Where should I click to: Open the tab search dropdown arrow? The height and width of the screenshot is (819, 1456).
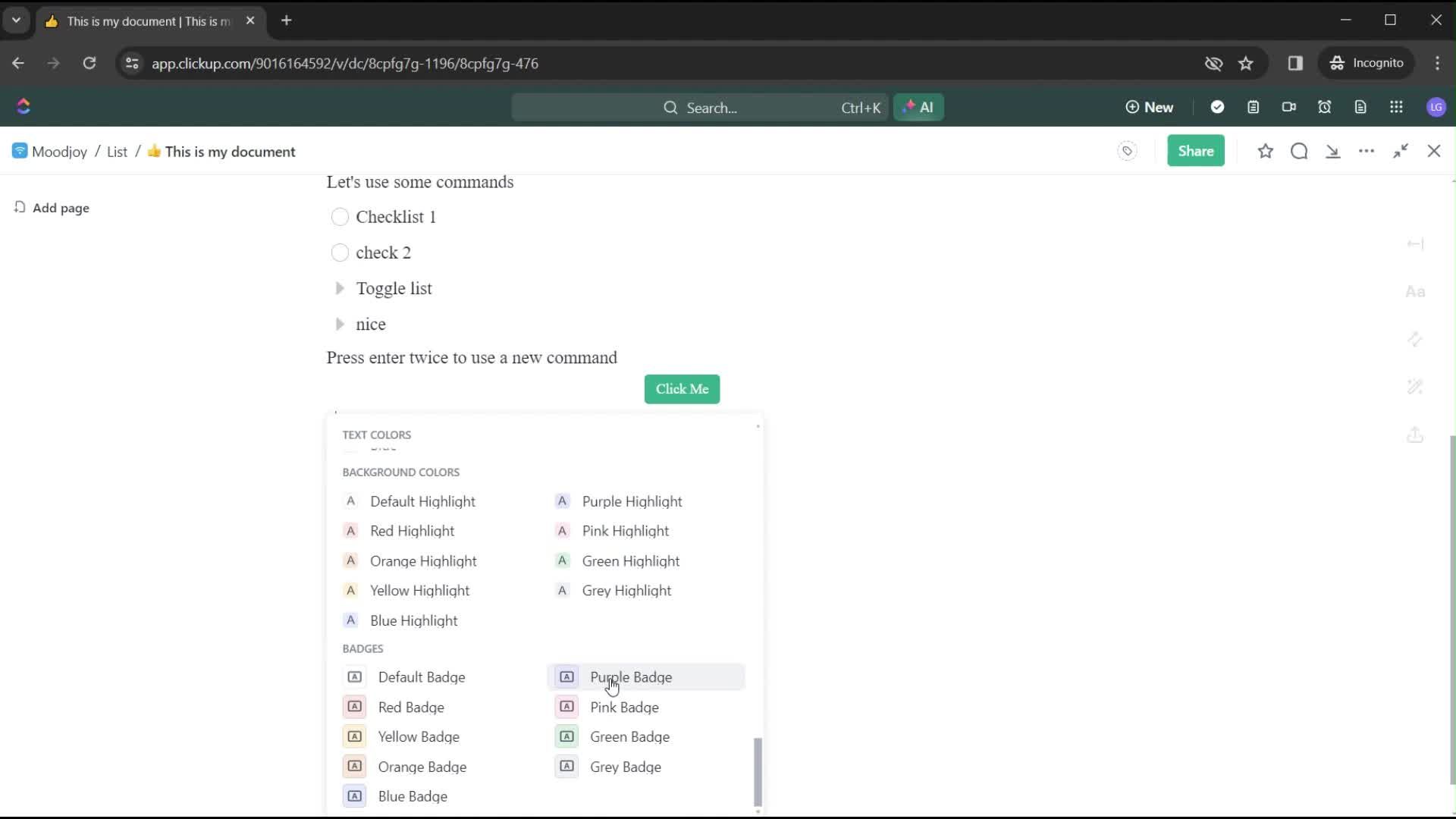(x=16, y=20)
